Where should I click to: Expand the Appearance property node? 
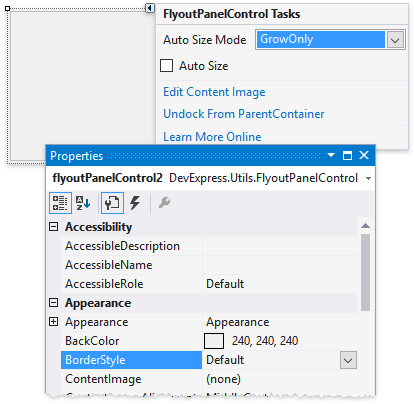pyautogui.click(x=53, y=322)
